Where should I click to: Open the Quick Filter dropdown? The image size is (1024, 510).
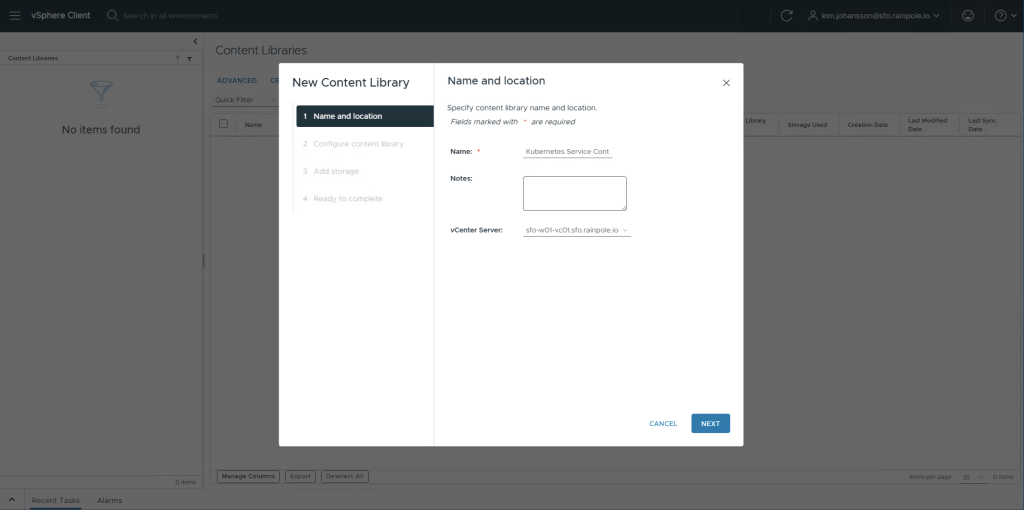245,100
